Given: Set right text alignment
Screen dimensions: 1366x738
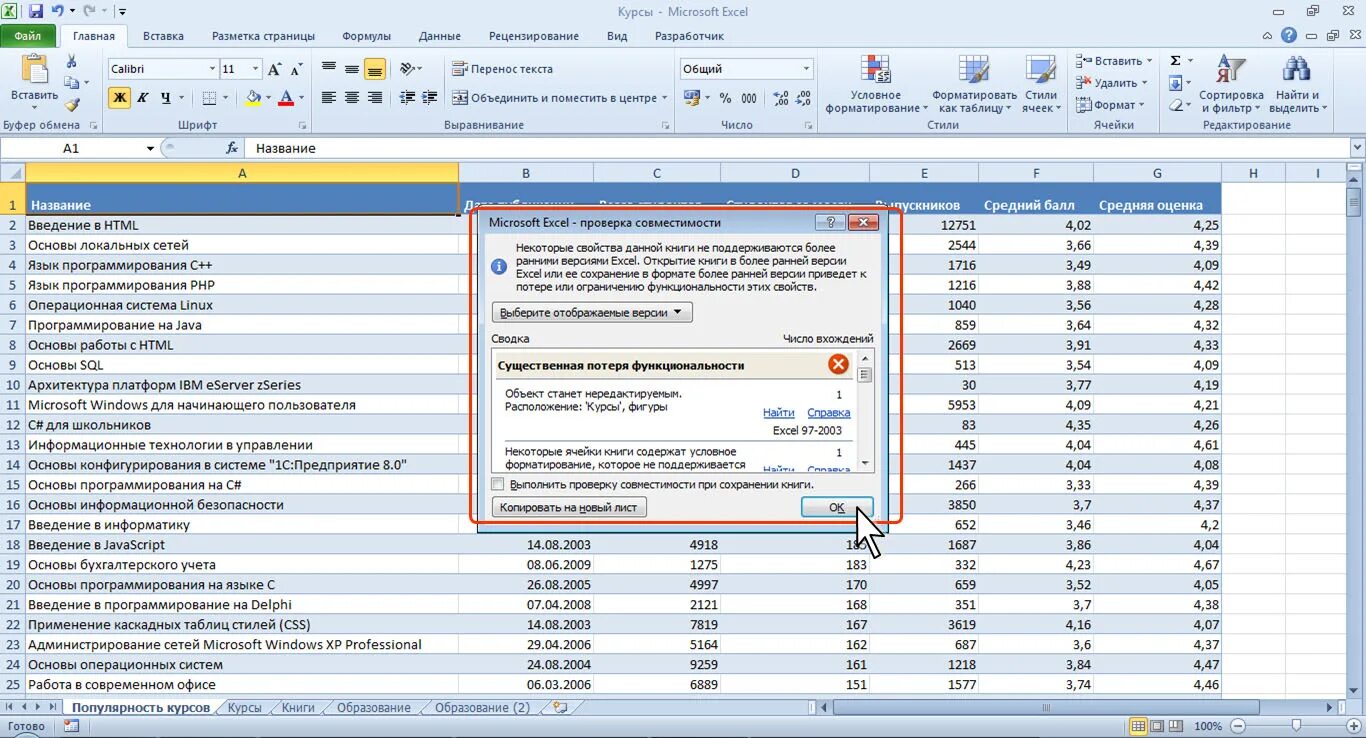Looking at the screenshot, I should pyautogui.click(x=375, y=98).
